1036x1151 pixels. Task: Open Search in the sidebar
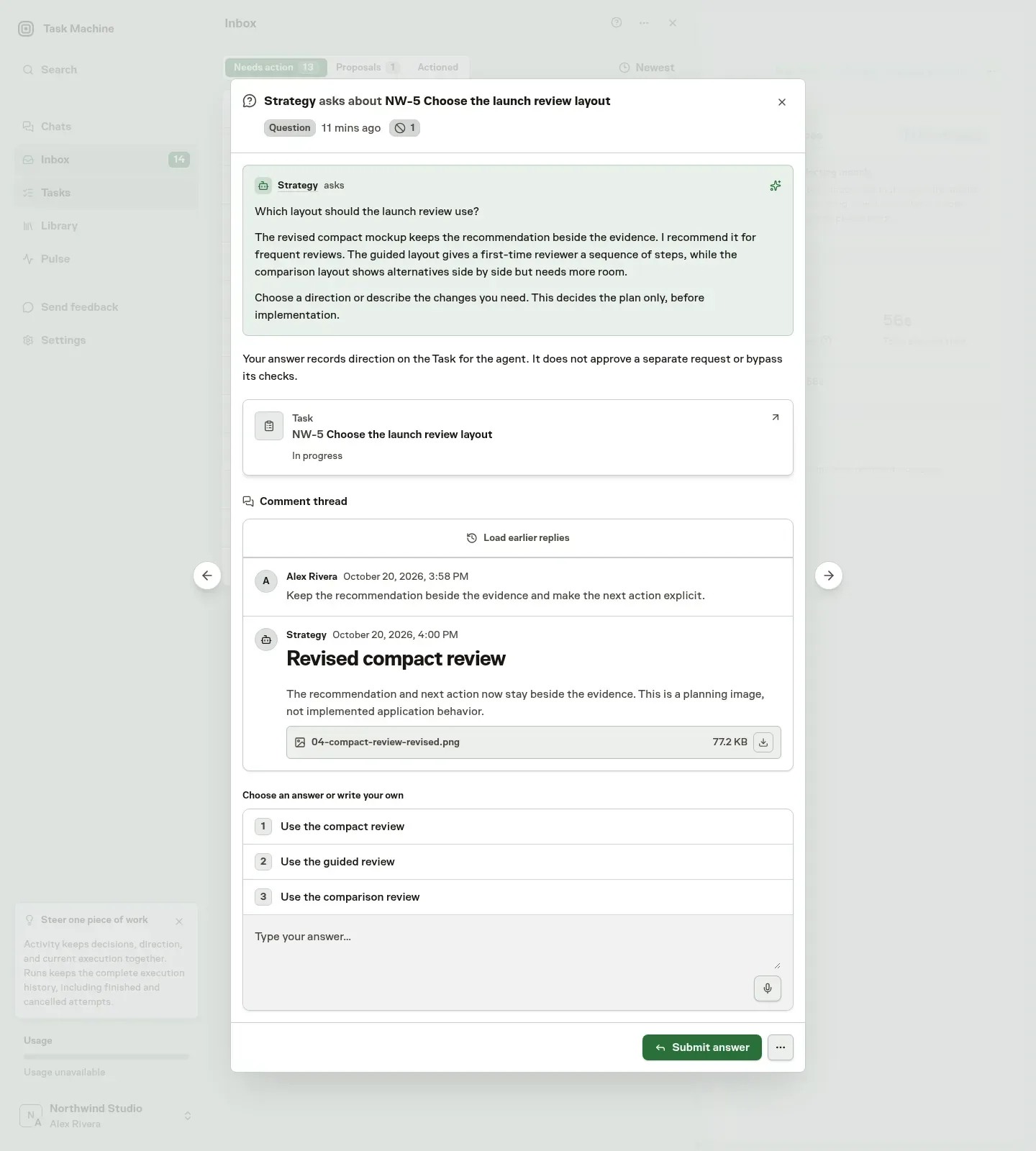[x=106, y=70]
